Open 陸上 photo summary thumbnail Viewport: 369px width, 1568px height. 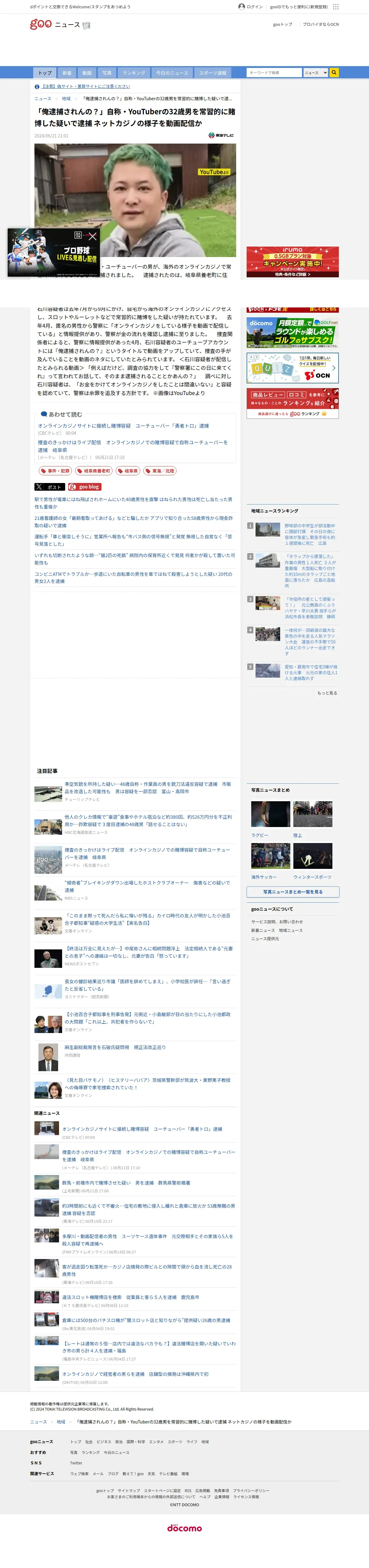point(312,814)
